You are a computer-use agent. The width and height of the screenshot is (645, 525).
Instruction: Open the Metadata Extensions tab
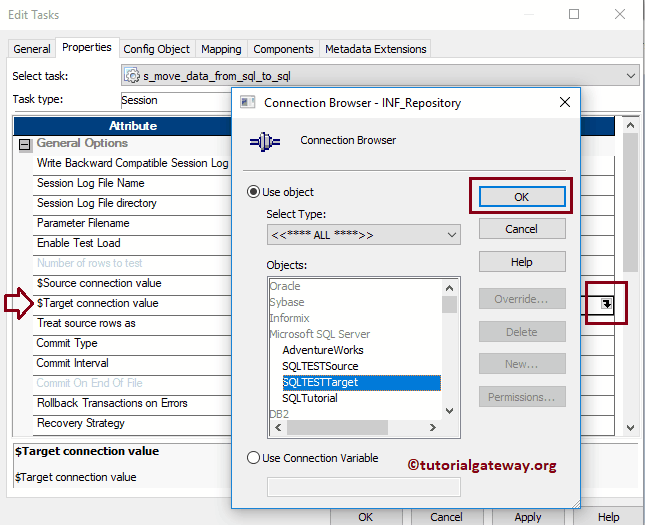pos(376,49)
